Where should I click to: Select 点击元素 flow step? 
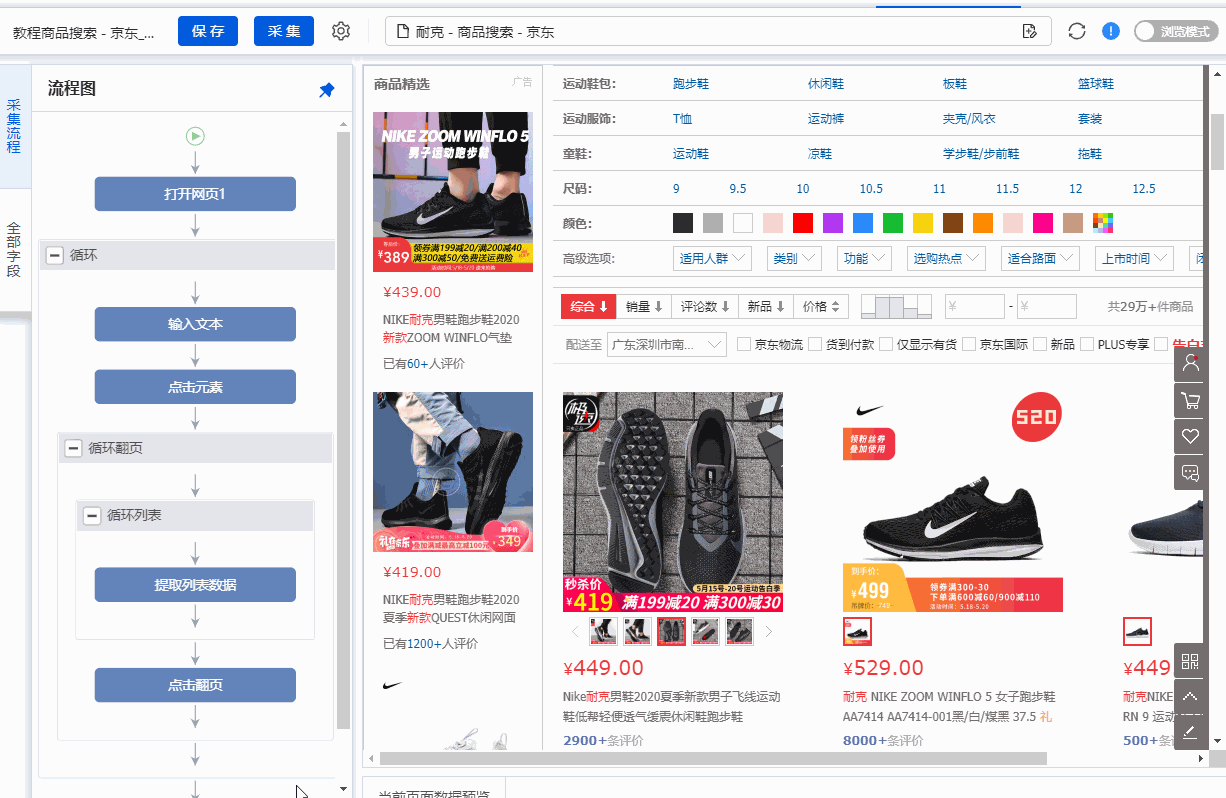pyautogui.click(x=195, y=387)
